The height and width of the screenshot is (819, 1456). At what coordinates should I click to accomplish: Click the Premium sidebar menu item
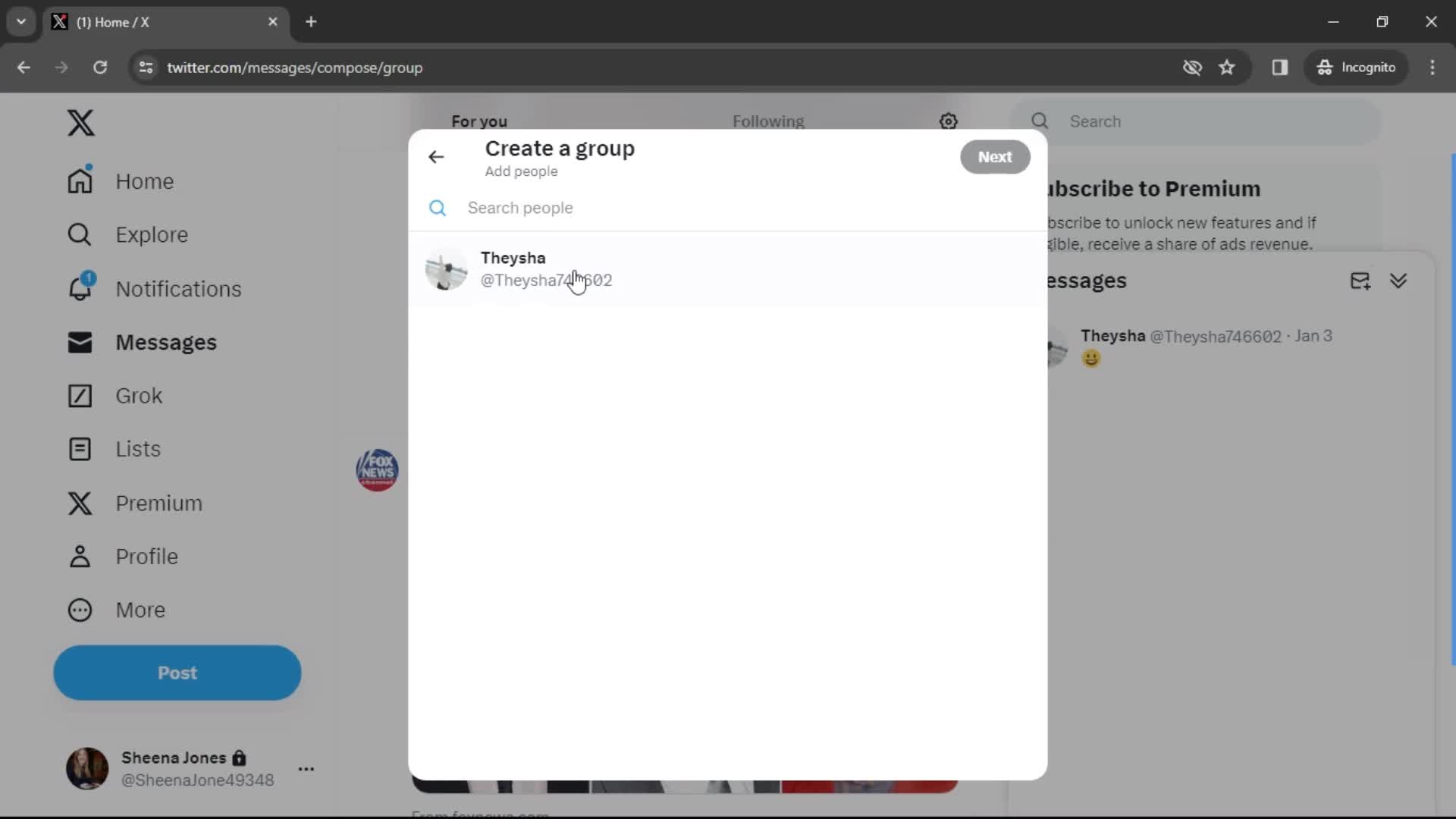[159, 502]
